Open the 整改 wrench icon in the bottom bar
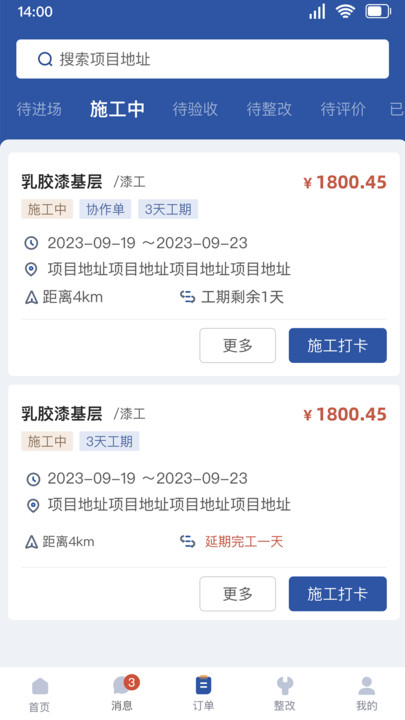Image resolution: width=405 pixels, height=720 pixels. click(285, 686)
